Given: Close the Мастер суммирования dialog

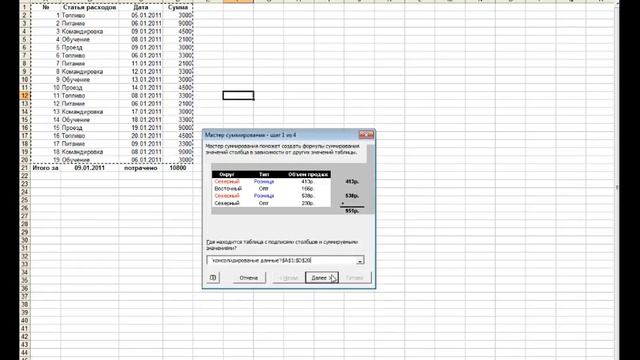Looking at the screenshot, I should pyautogui.click(x=366, y=135).
